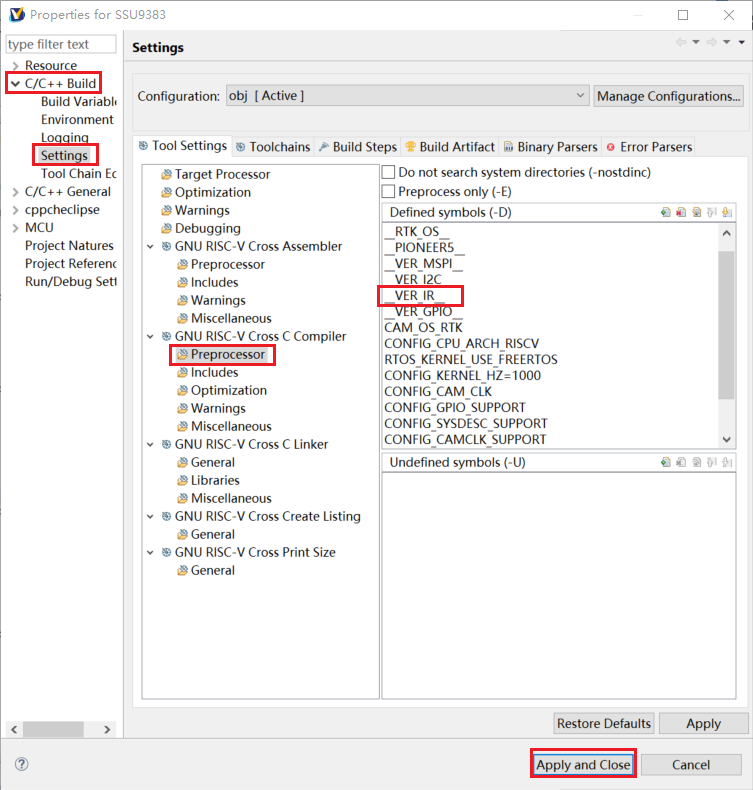
Task: Click Edit icon for Defined symbols
Action: (696, 212)
